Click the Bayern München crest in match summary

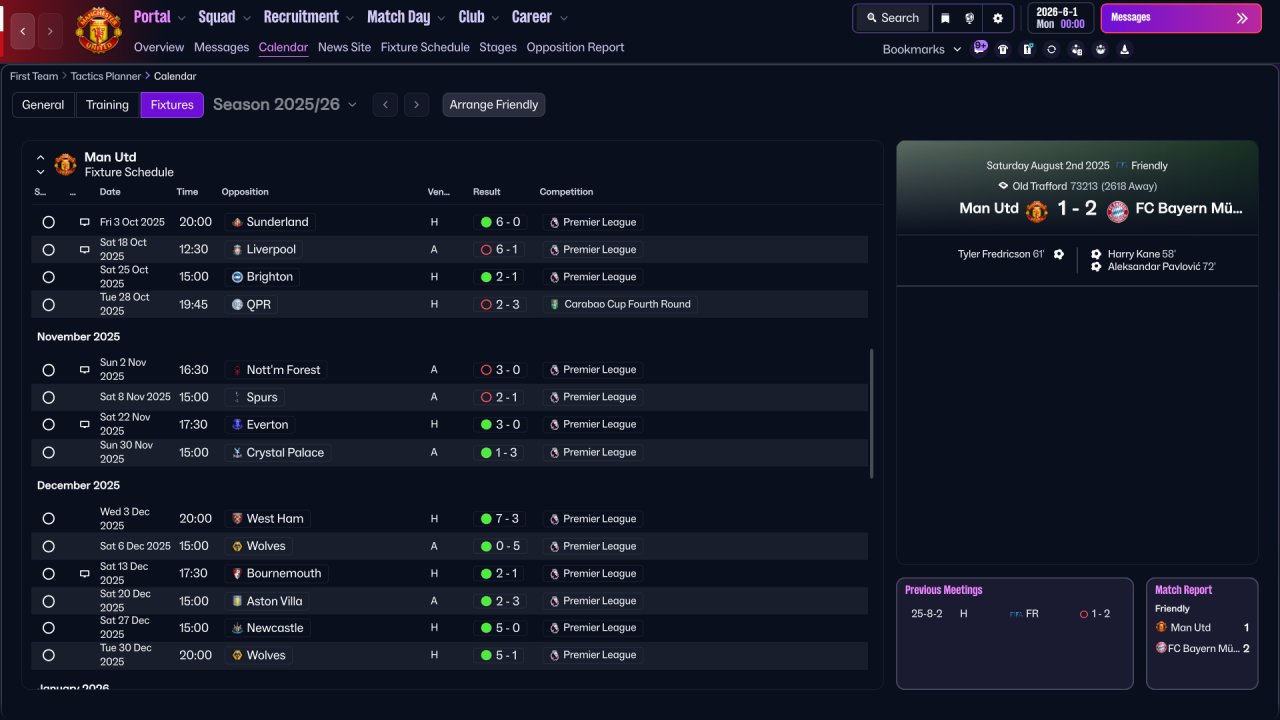[x=1117, y=211]
